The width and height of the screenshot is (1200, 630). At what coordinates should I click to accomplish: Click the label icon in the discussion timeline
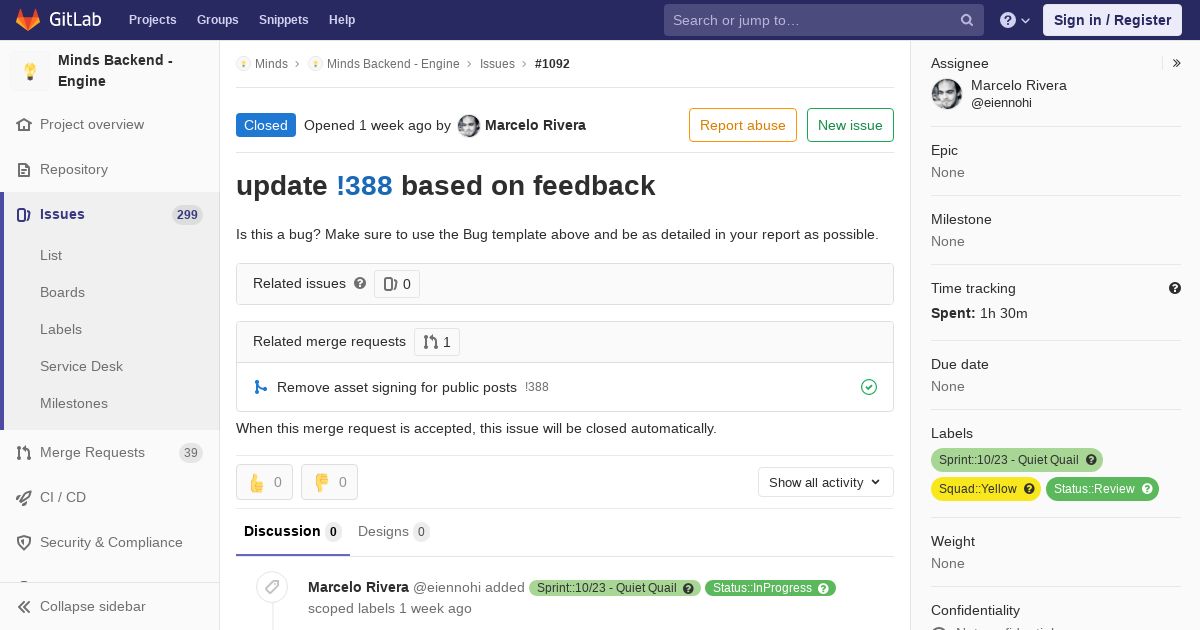(272, 587)
